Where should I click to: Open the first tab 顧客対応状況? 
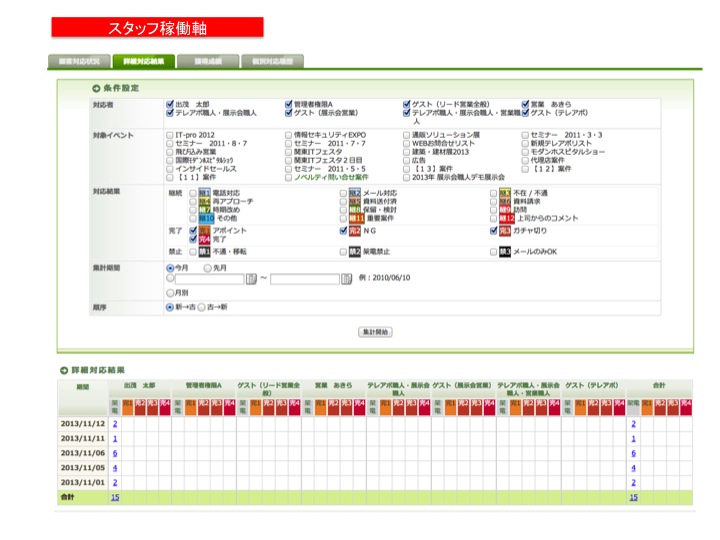click(x=78, y=61)
